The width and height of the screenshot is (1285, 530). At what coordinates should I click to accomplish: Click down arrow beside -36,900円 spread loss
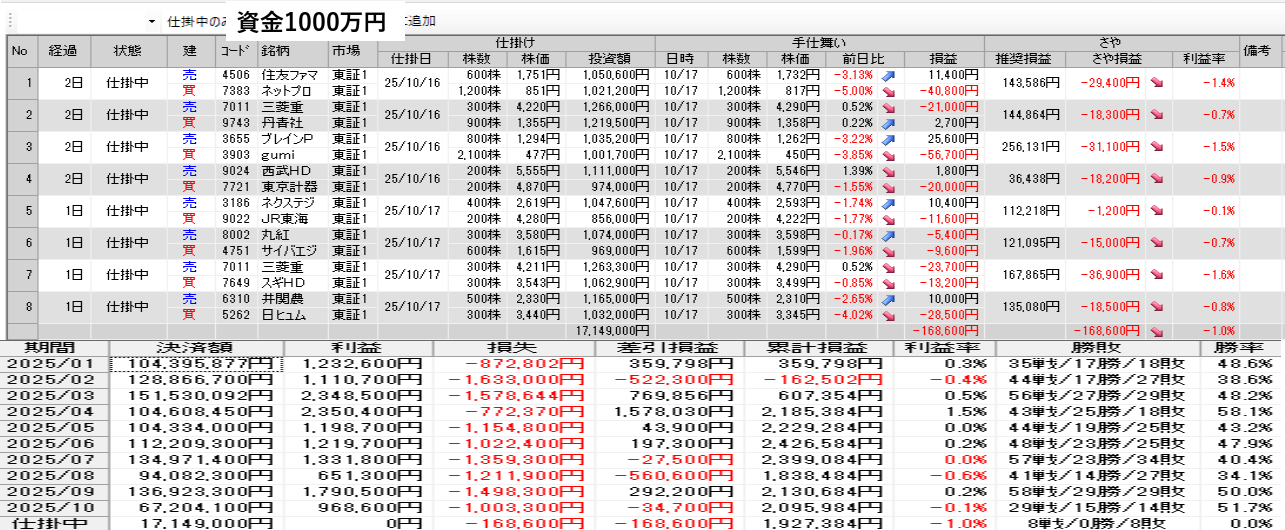click(x=1157, y=275)
